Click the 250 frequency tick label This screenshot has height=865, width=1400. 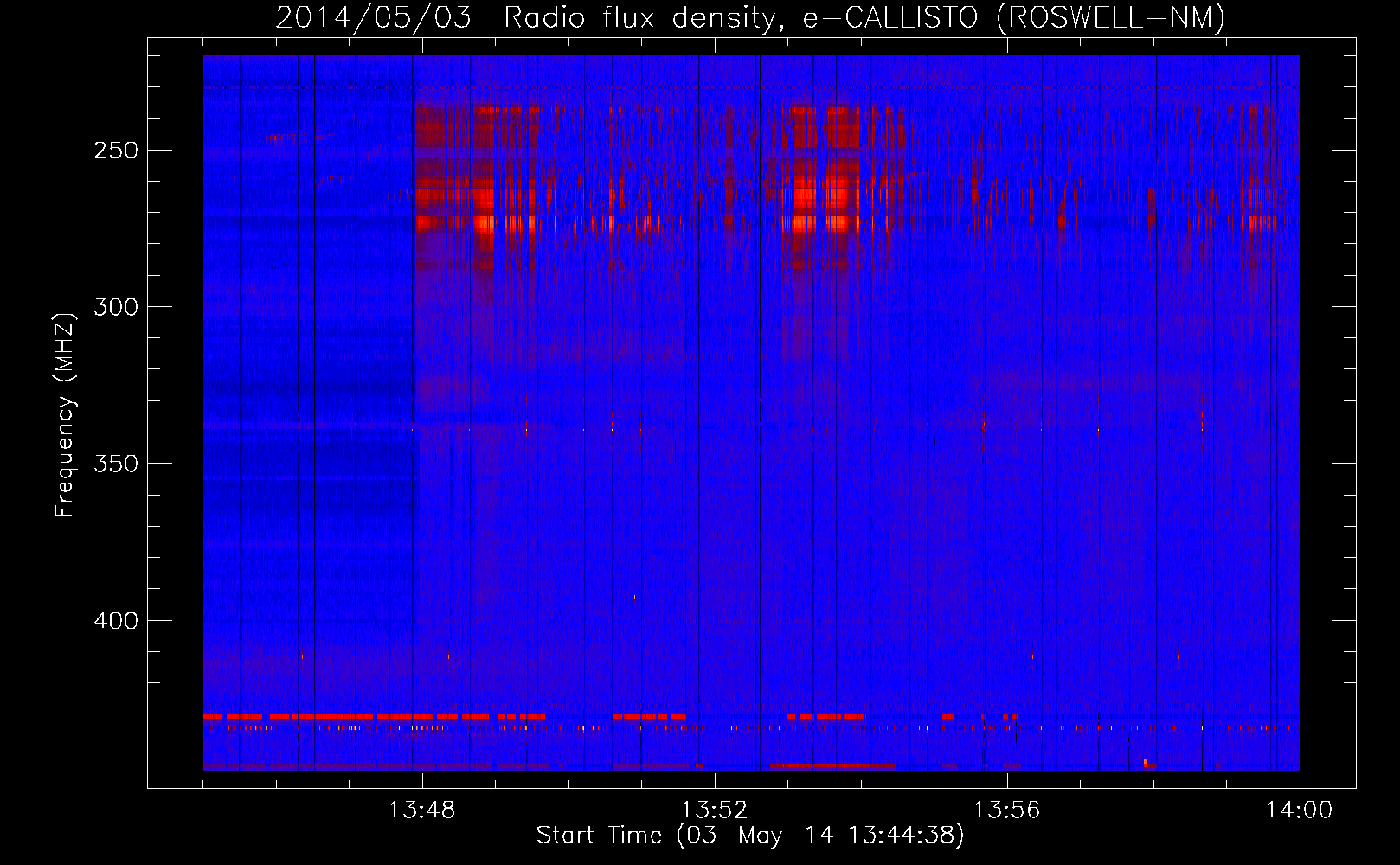[x=116, y=151]
